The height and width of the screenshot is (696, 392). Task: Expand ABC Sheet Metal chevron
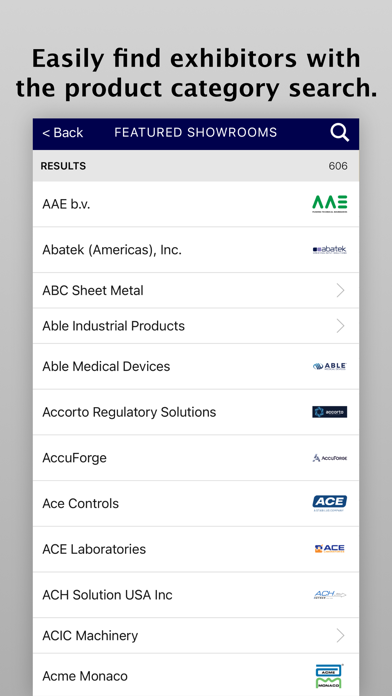pos(341,291)
